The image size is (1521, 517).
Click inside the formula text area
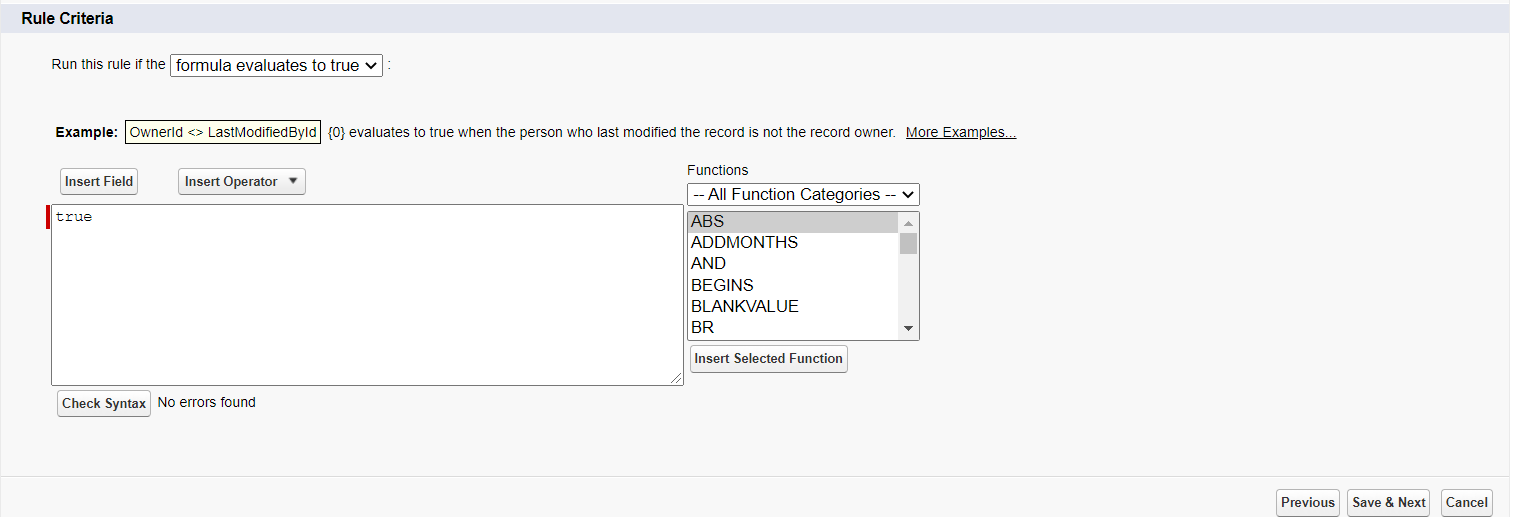366,295
